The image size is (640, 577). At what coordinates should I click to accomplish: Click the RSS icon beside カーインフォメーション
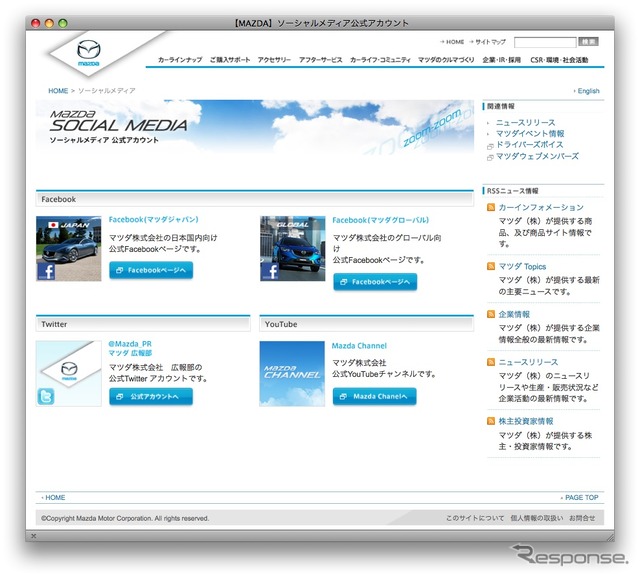tap(491, 207)
